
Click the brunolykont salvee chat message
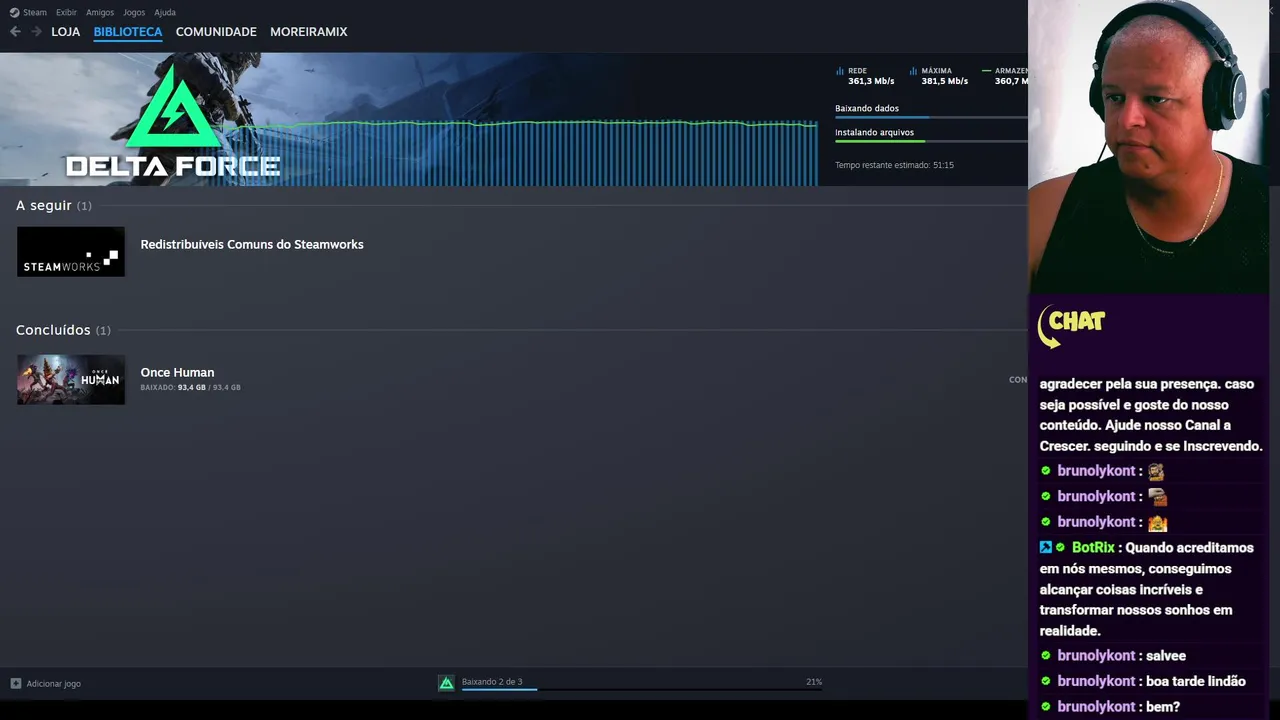(x=1113, y=656)
